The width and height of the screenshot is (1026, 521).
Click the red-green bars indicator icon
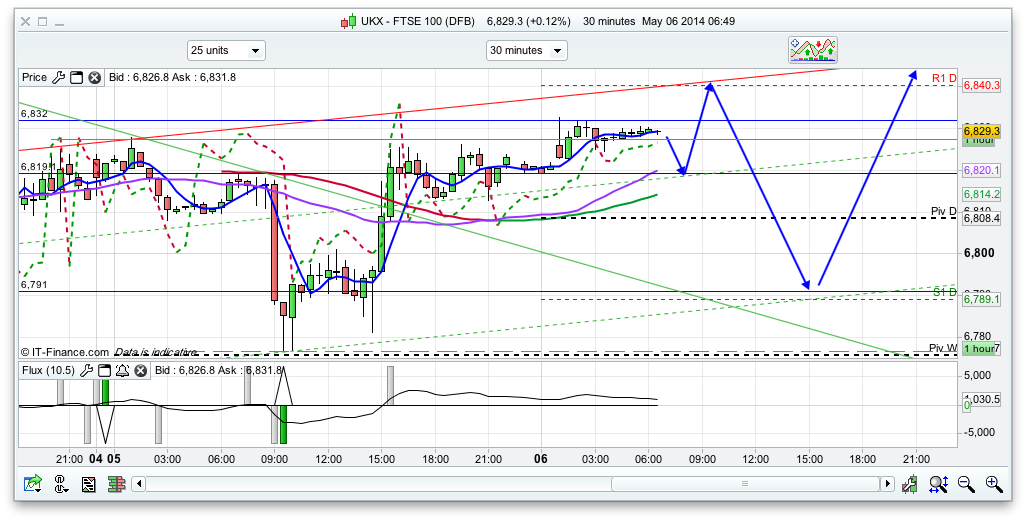pos(116,484)
